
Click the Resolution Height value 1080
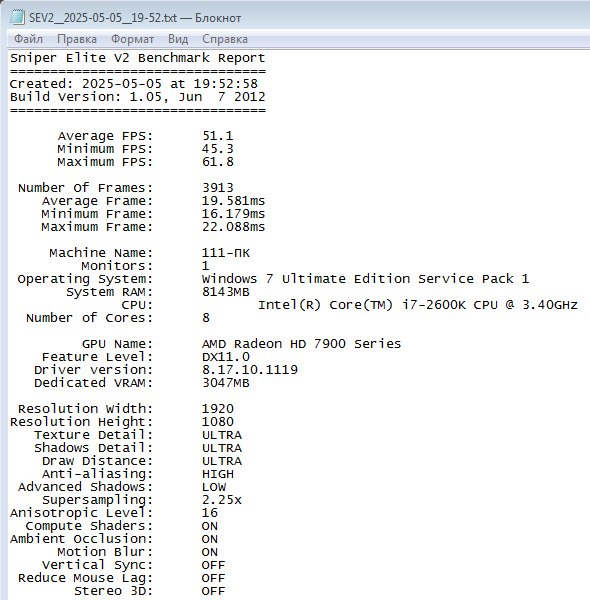(x=218, y=422)
